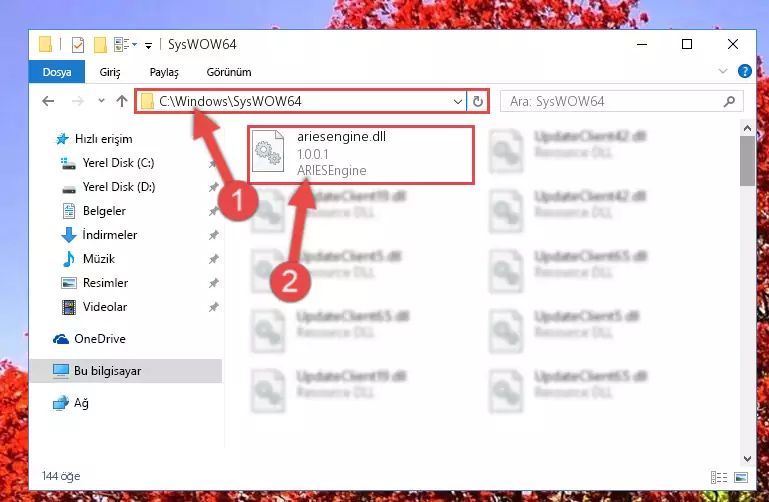This screenshot has height=502, width=769.
Task: Click the 144 öğe status text
Action: pyautogui.click(x=61, y=476)
